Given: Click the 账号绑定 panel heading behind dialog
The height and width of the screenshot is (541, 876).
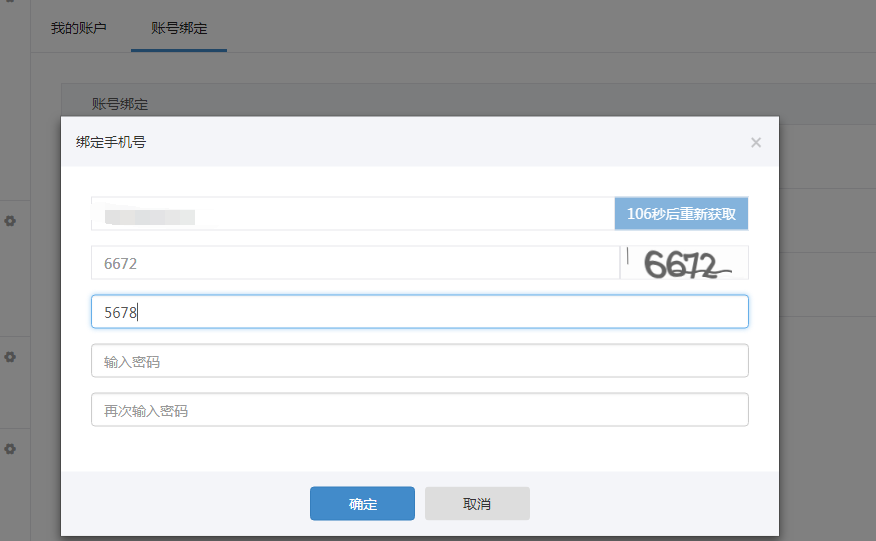Looking at the screenshot, I should pos(120,104).
